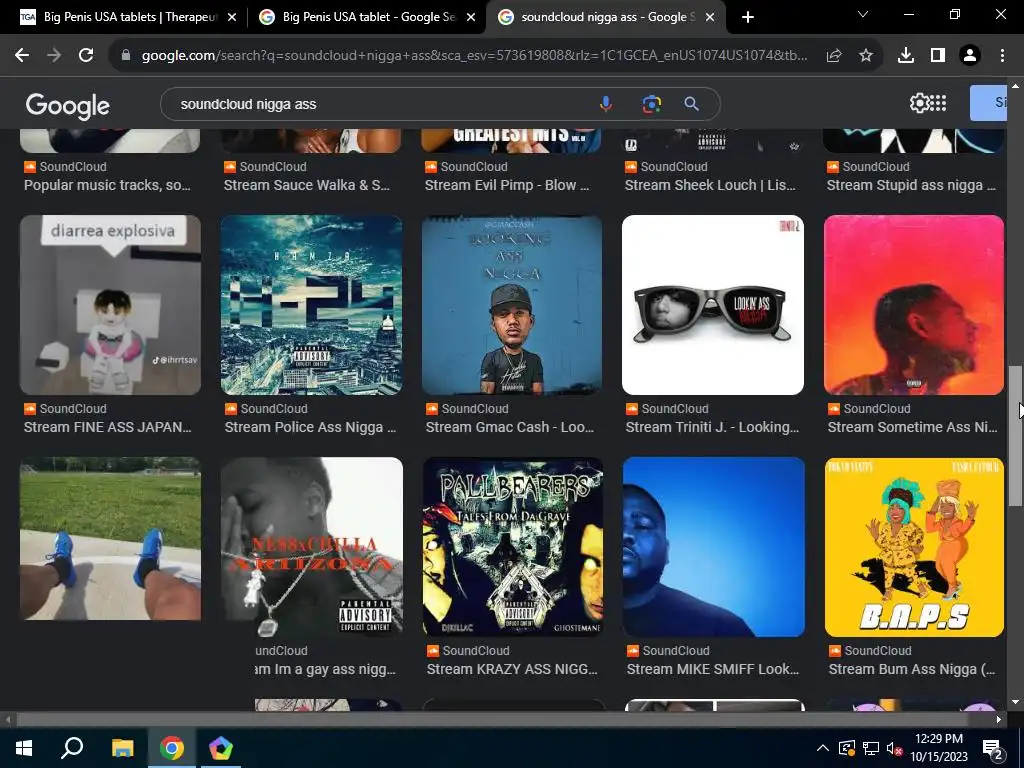Open 'Stream MIKE SMIFF Look' link
Screen dimensions: 1024x768
coord(712,669)
